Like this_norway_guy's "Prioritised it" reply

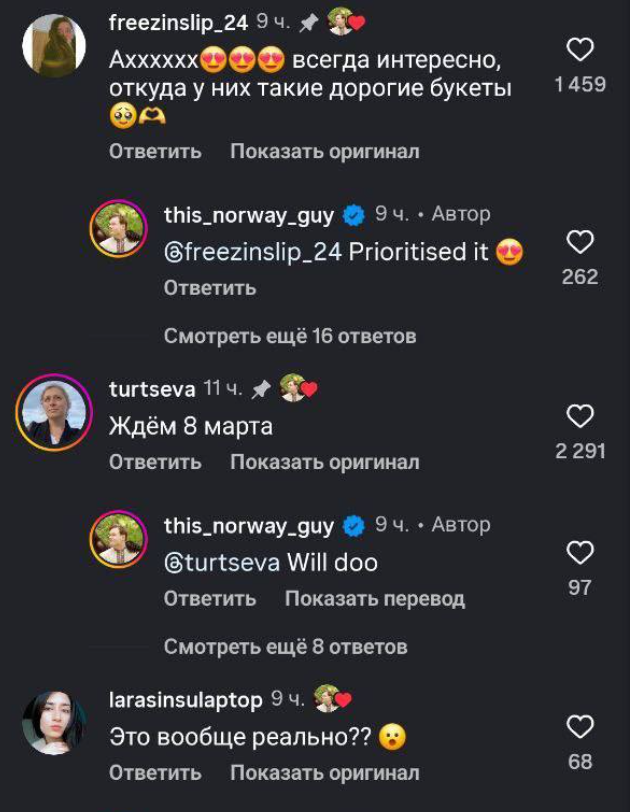coord(580,242)
